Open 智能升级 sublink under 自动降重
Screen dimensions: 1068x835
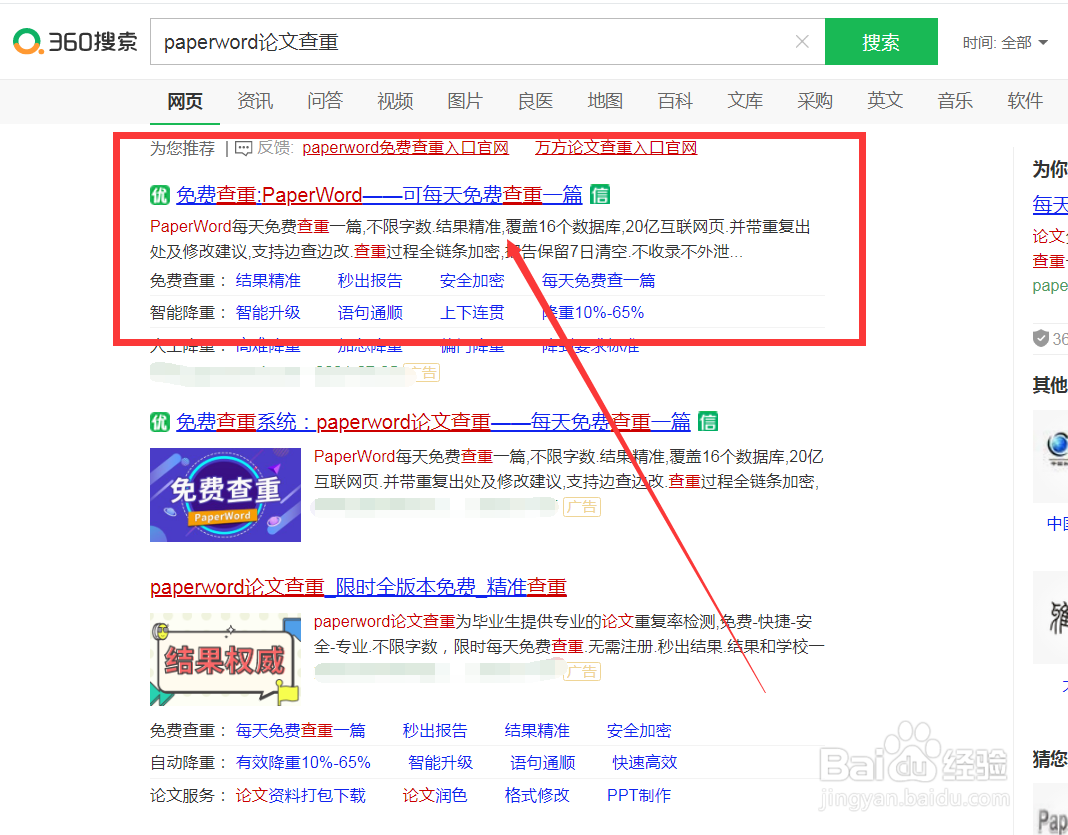click(440, 763)
